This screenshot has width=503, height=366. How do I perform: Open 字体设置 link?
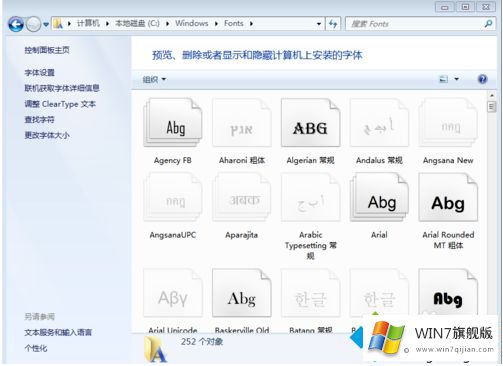(39, 72)
